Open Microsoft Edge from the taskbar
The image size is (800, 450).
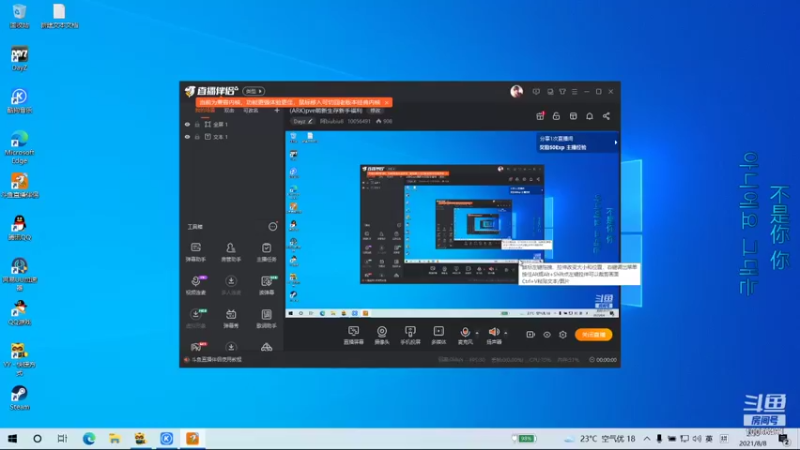tap(89, 439)
